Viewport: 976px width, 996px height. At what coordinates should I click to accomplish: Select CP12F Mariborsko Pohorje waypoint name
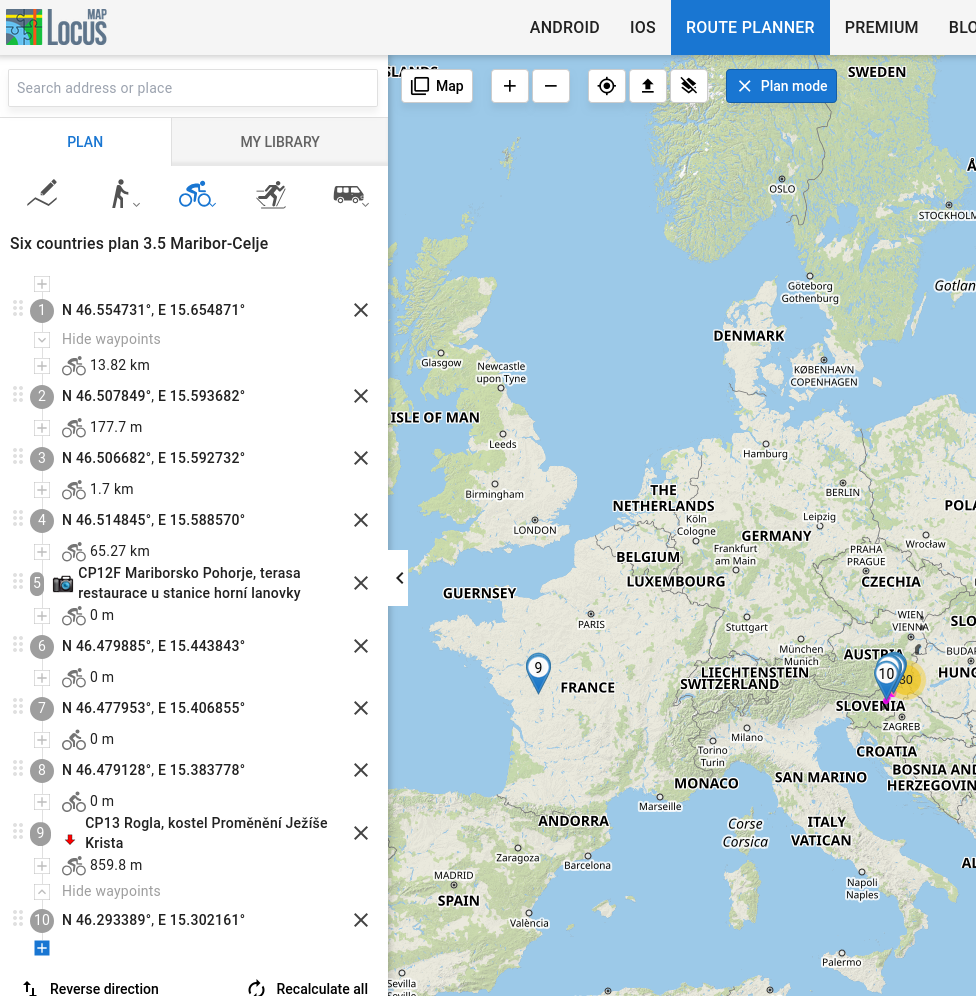pos(189,583)
